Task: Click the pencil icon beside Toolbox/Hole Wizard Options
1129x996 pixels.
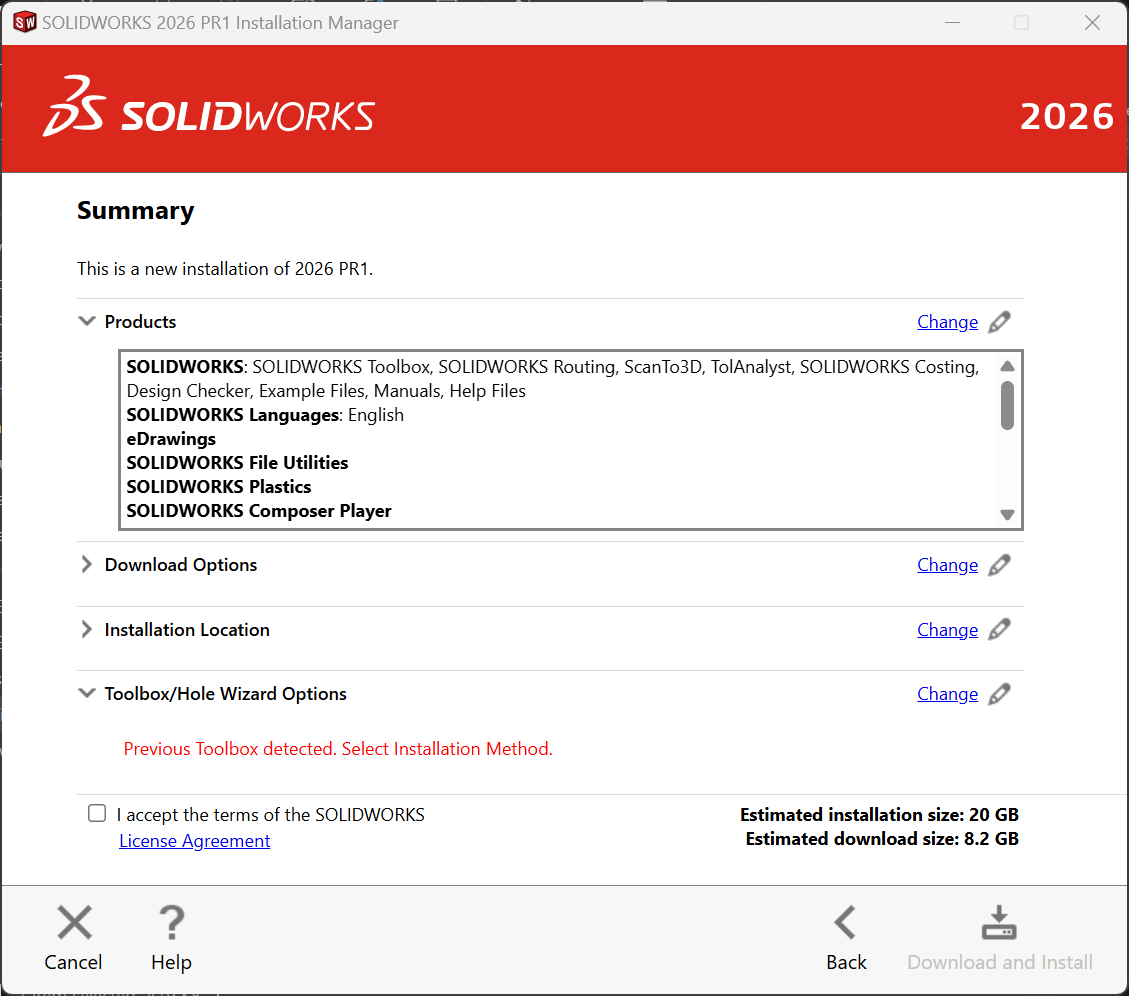Action: click(999, 693)
